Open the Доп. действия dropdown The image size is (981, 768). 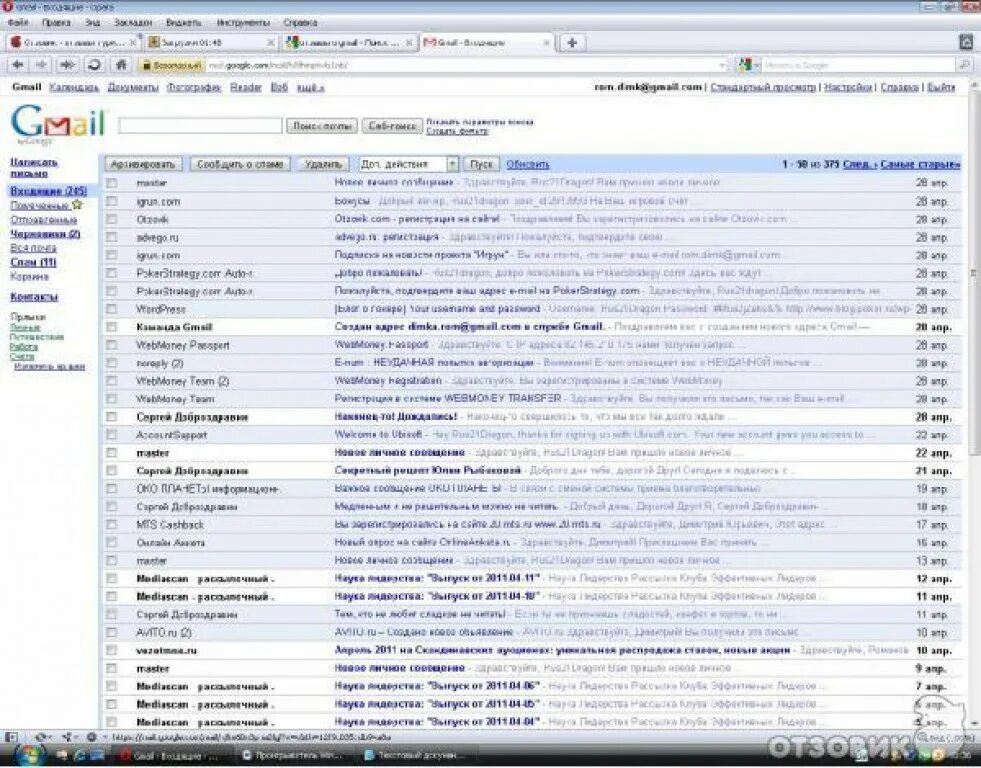pos(409,164)
